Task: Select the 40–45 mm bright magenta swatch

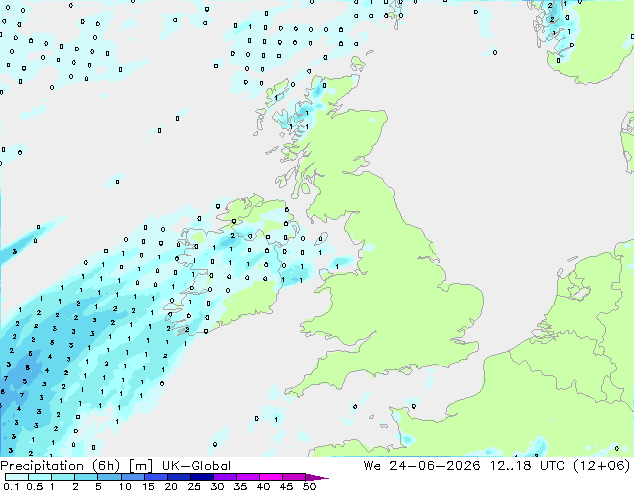Action: pos(271,477)
